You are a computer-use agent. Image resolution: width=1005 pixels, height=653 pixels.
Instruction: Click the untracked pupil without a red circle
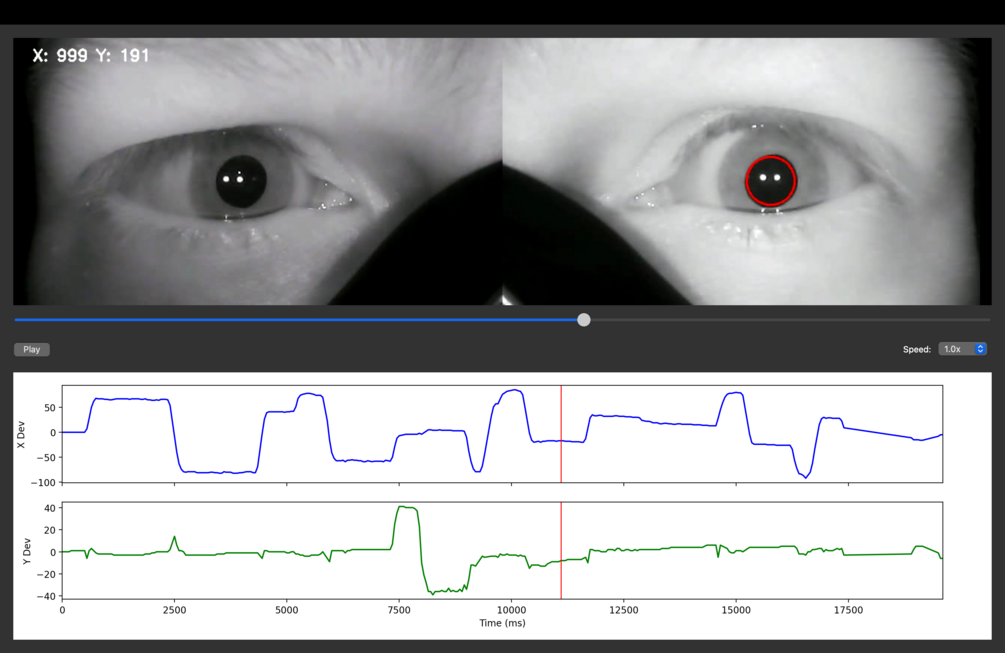pos(241,181)
